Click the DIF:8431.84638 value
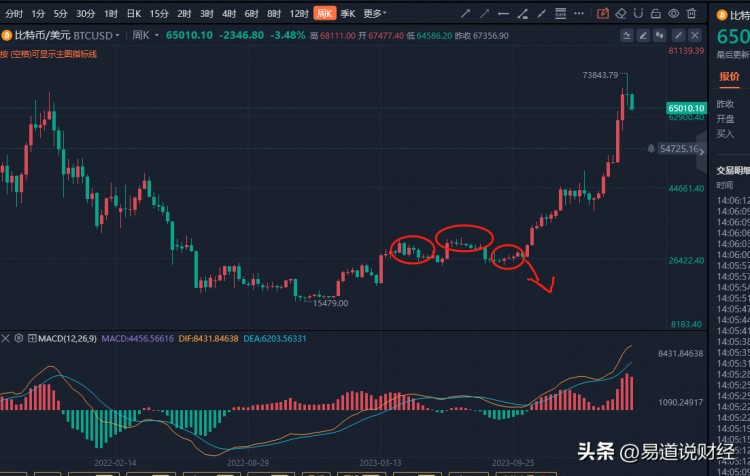The width and height of the screenshot is (750, 476). [208, 339]
